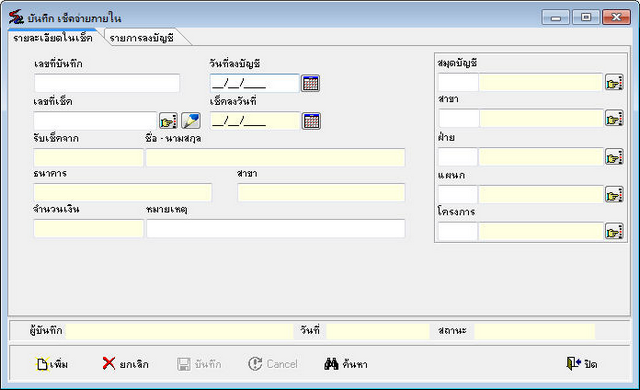Focus the หมายเหตุ remarks field
The width and height of the screenshot is (640, 390).
276,228
